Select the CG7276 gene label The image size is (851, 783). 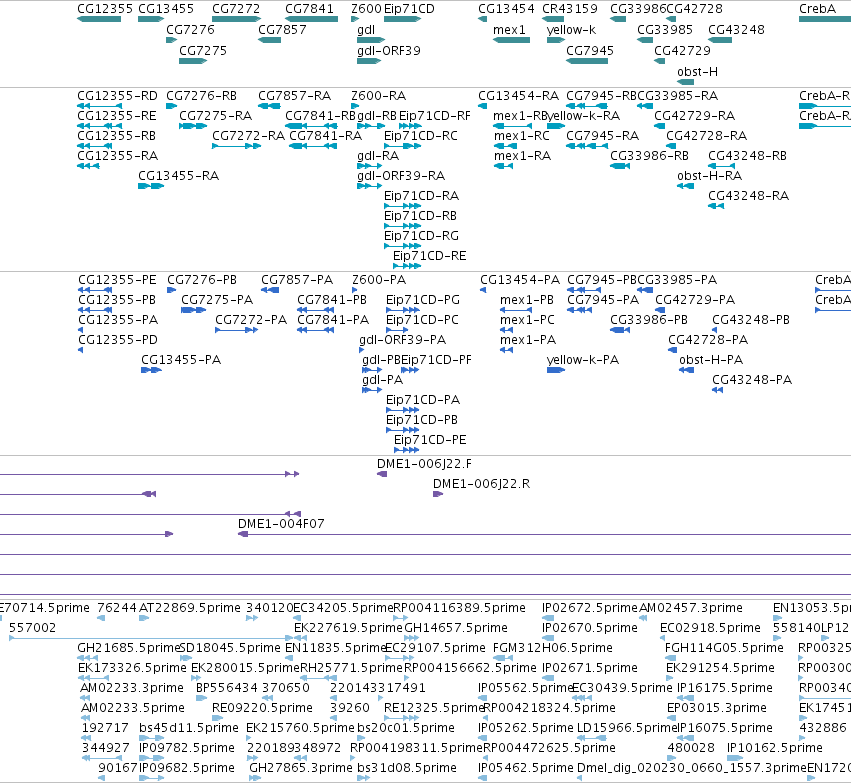click(x=190, y=29)
